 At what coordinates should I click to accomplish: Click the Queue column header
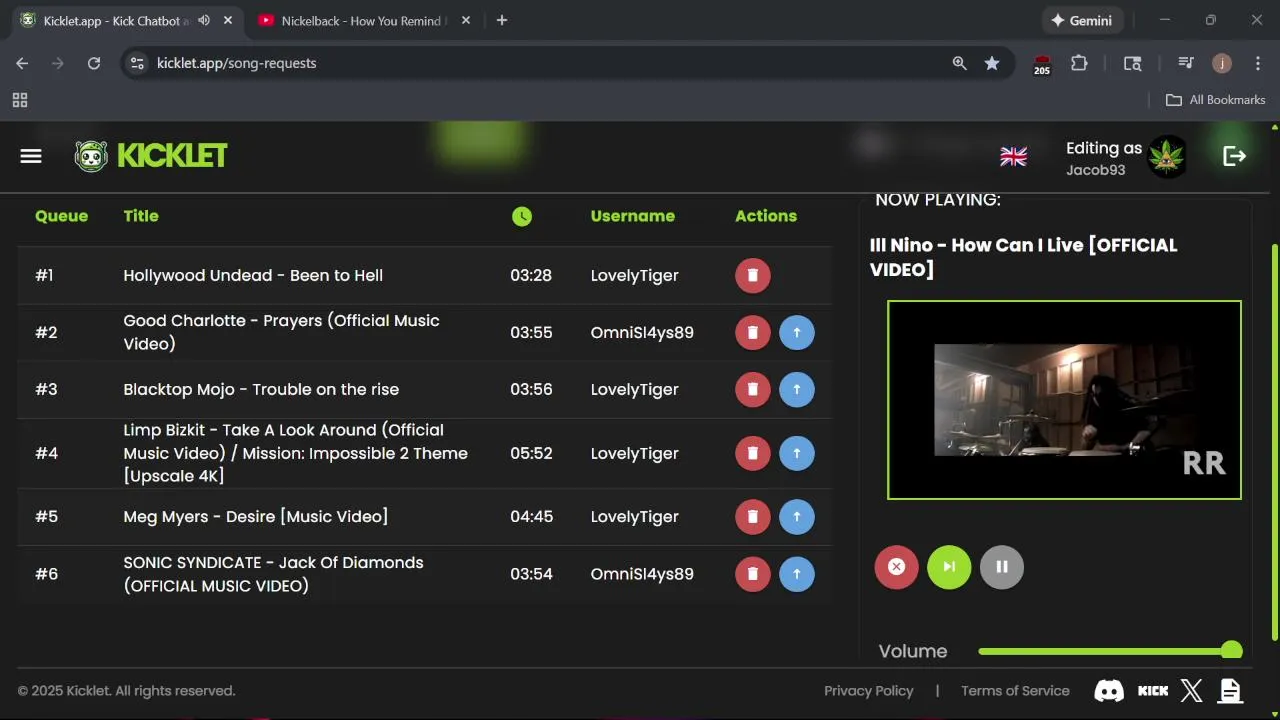[61, 216]
